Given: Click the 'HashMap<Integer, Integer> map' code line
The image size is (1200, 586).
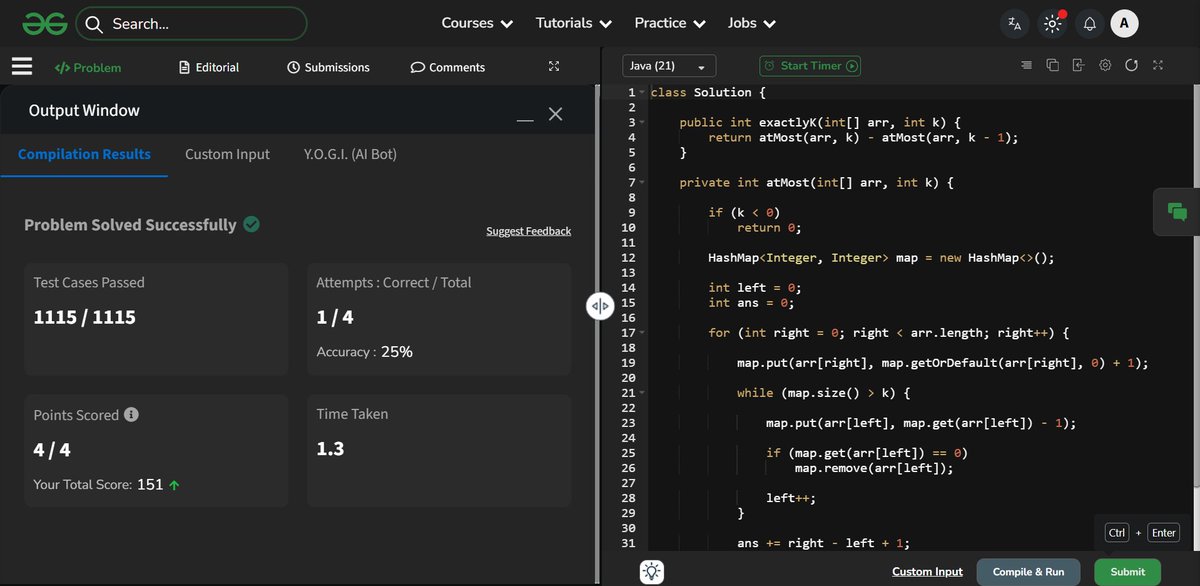Looking at the screenshot, I should (881, 258).
